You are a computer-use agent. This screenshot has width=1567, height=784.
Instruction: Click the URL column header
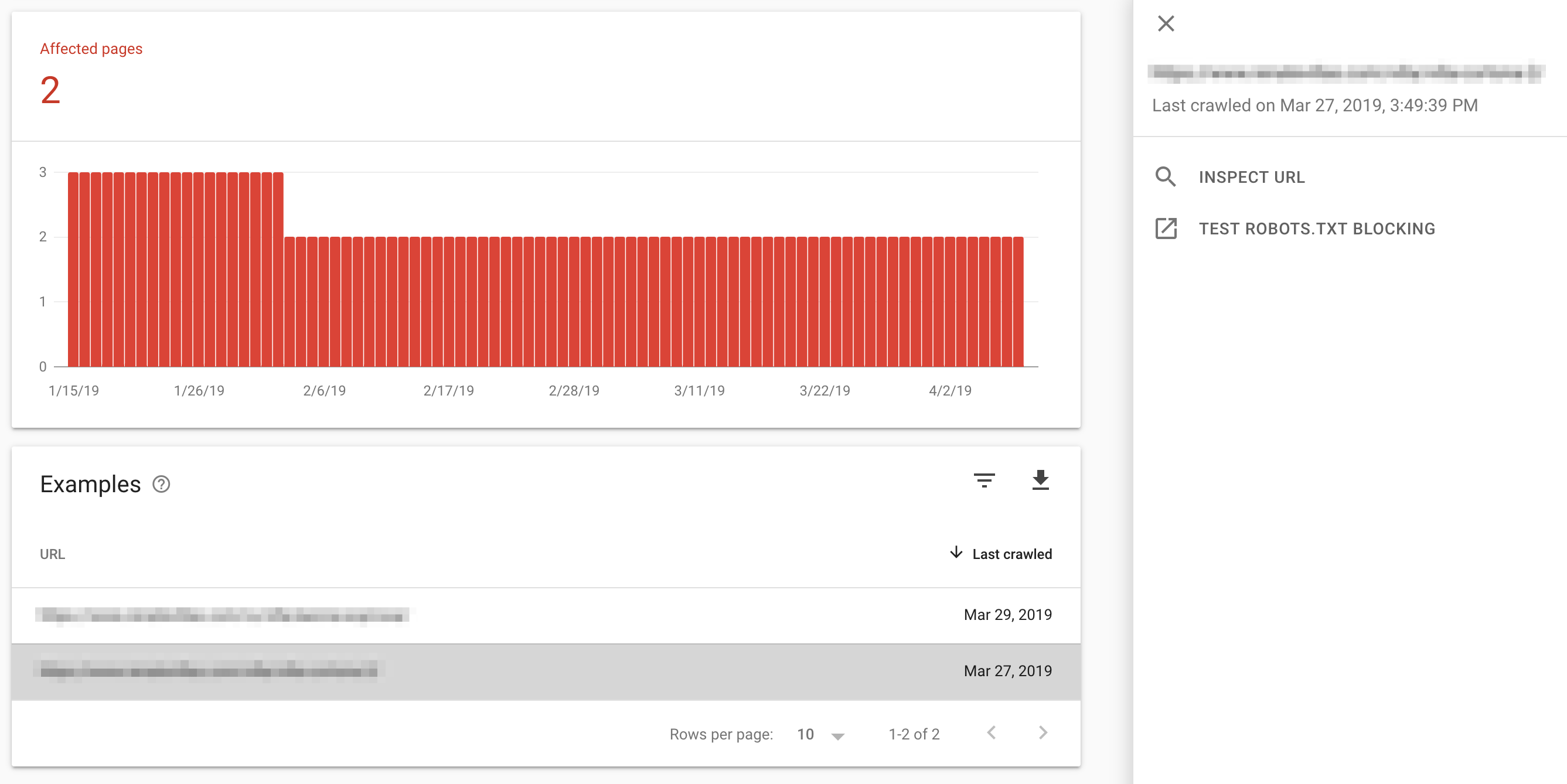pos(52,554)
